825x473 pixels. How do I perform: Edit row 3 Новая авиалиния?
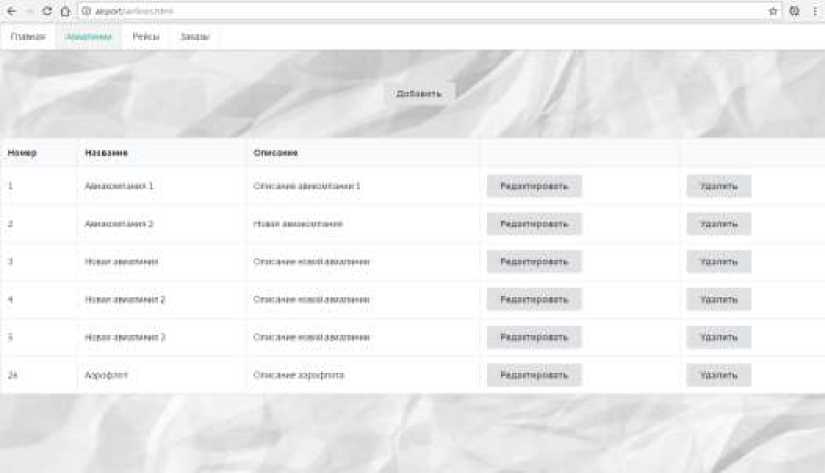coord(534,262)
